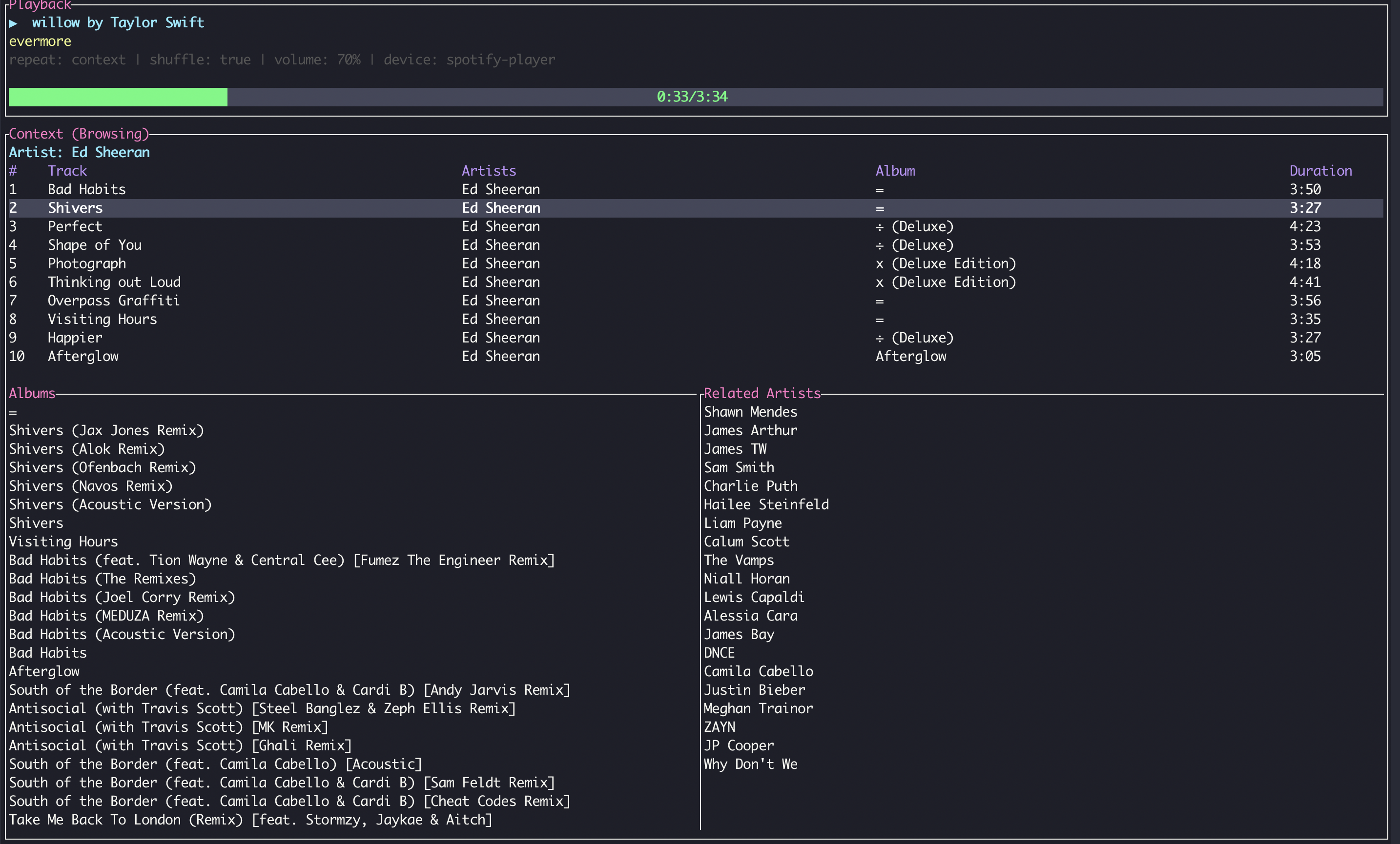Open Antisocial Steel Banglez & Zeph Ellis Remix

point(262,709)
